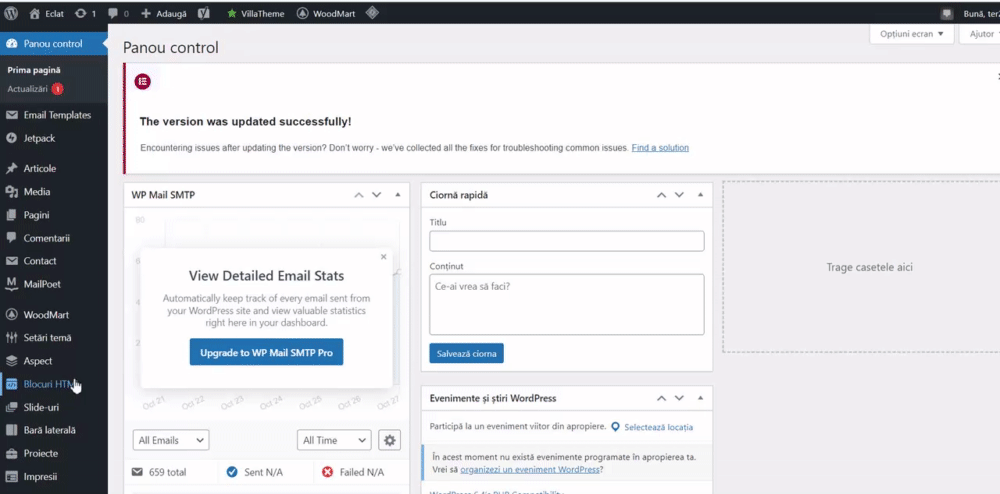Follow the Find a solution link
The image size is (1000, 494).
pyautogui.click(x=660, y=148)
